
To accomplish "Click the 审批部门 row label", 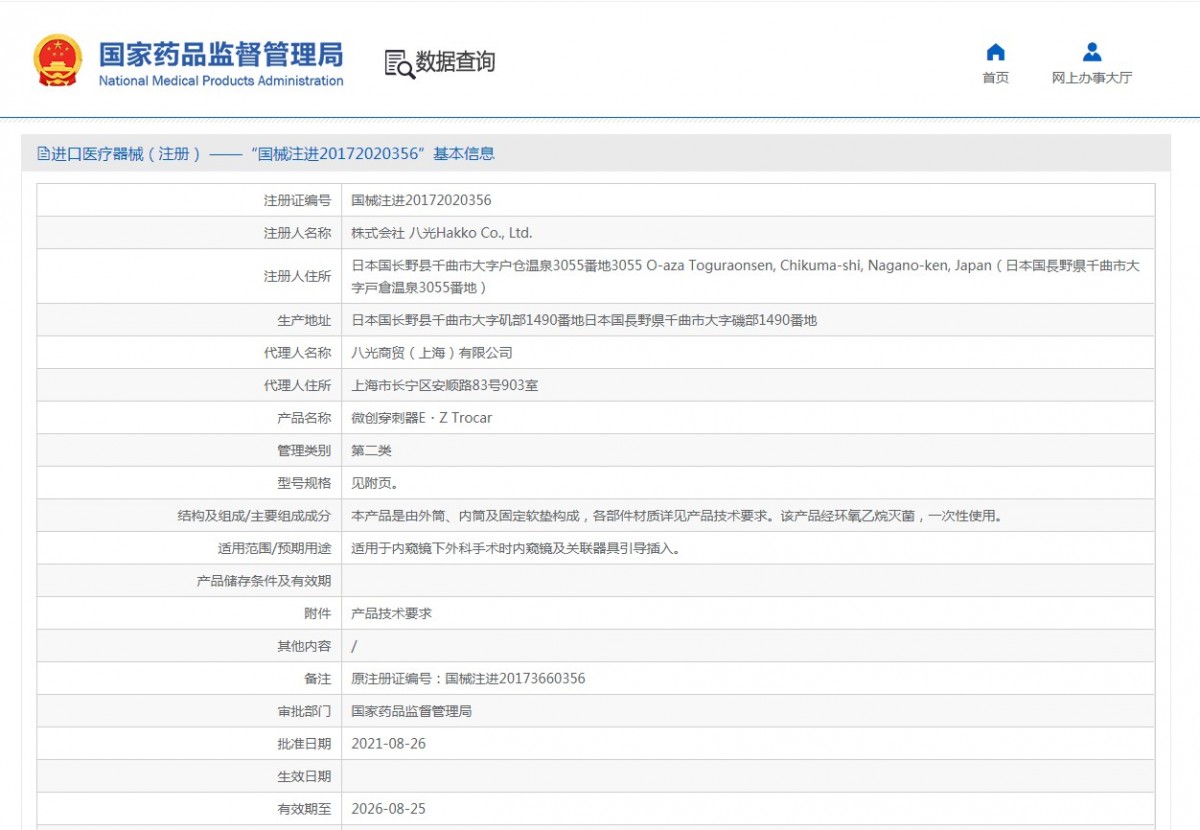I will [304, 711].
